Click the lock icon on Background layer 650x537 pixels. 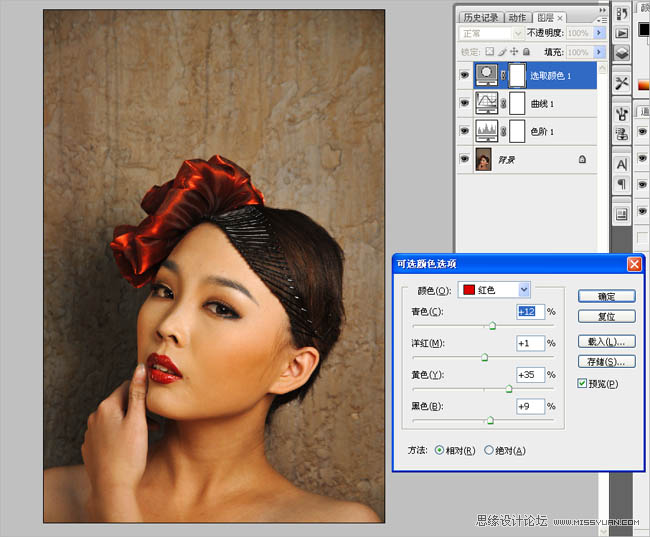coord(582,160)
